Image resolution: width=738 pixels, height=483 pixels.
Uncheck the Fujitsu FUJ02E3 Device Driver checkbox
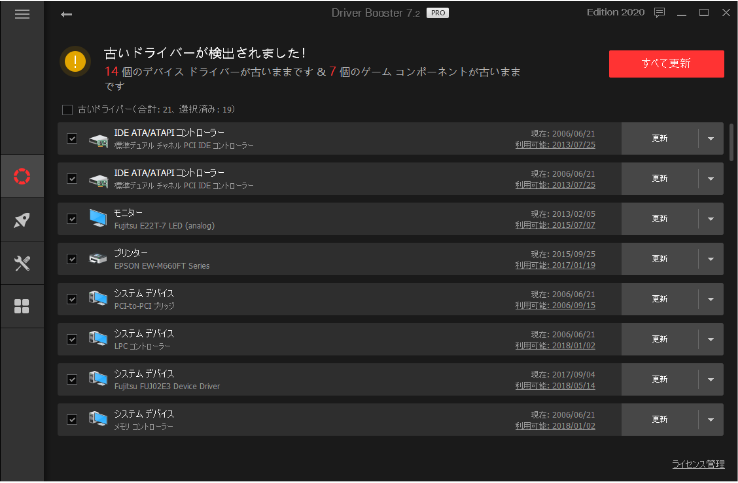point(72,379)
